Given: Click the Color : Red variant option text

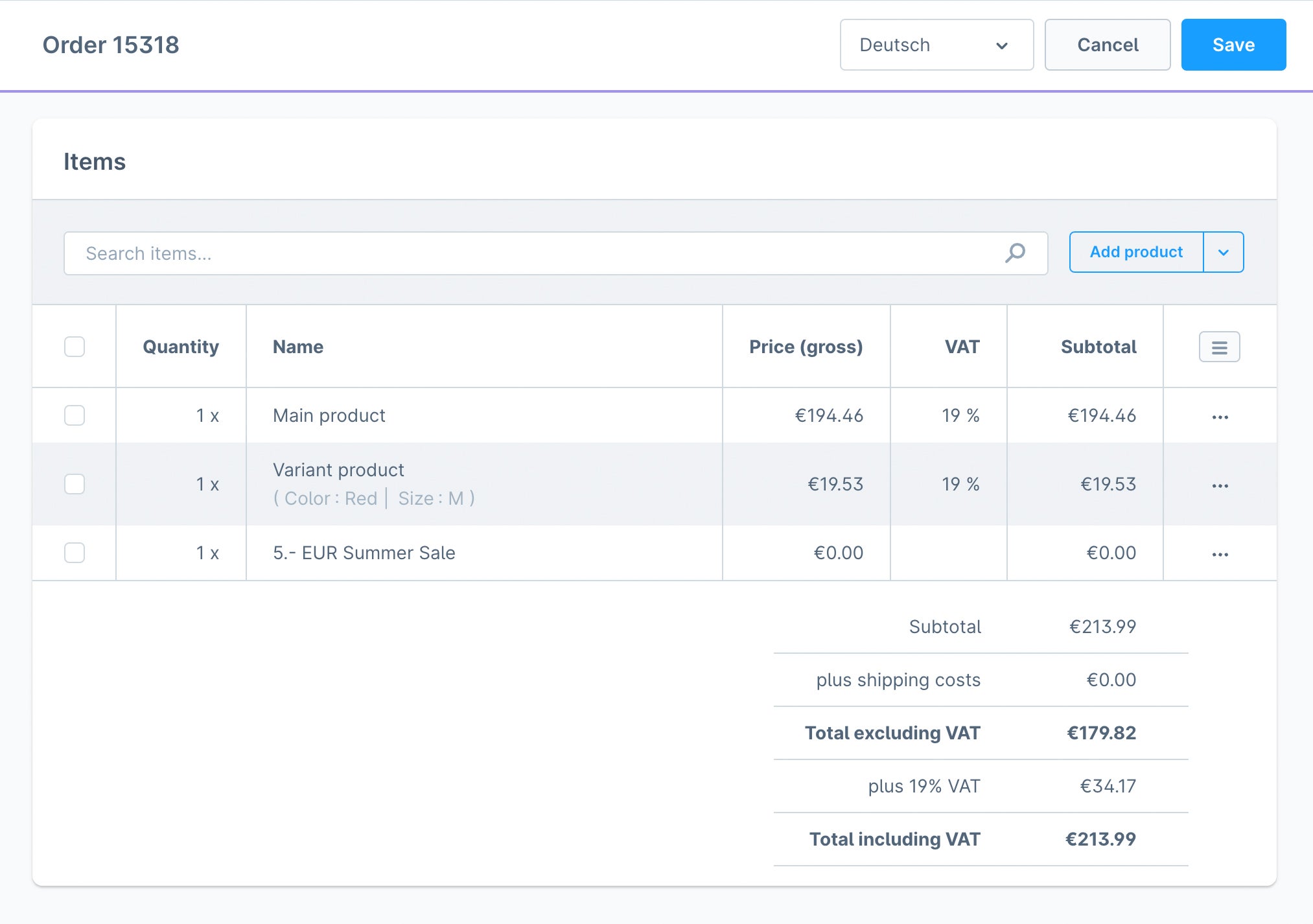Looking at the screenshot, I should click(331, 498).
